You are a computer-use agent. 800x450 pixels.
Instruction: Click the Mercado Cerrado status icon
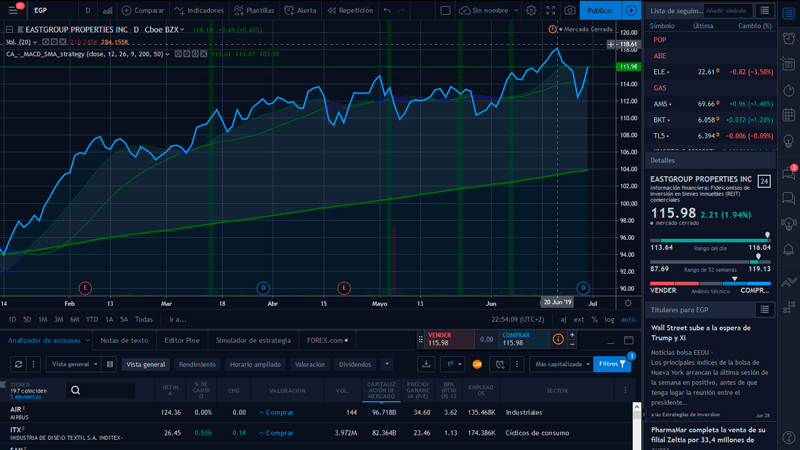pyautogui.click(x=553, y=29)
